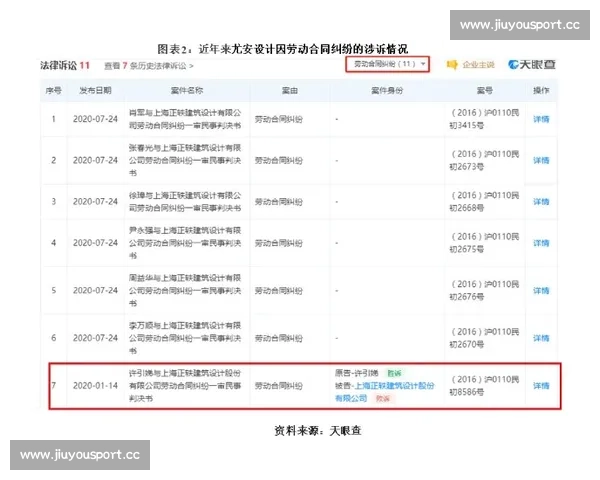The image size is (600, 480).
Task: Click the 肖军 case name in row 1
Action: tap(185, 119)
